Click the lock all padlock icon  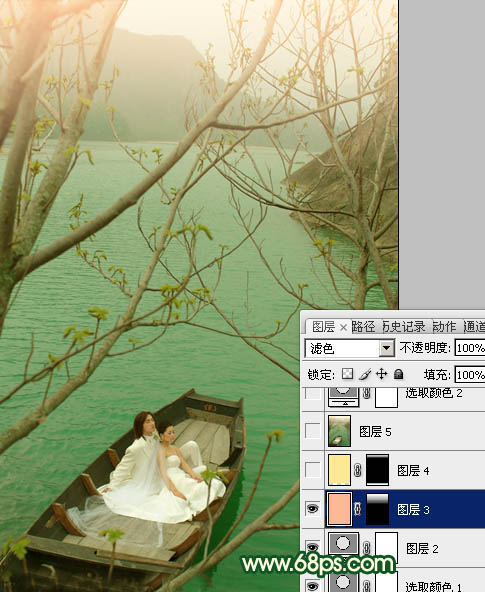pos(398,374)
